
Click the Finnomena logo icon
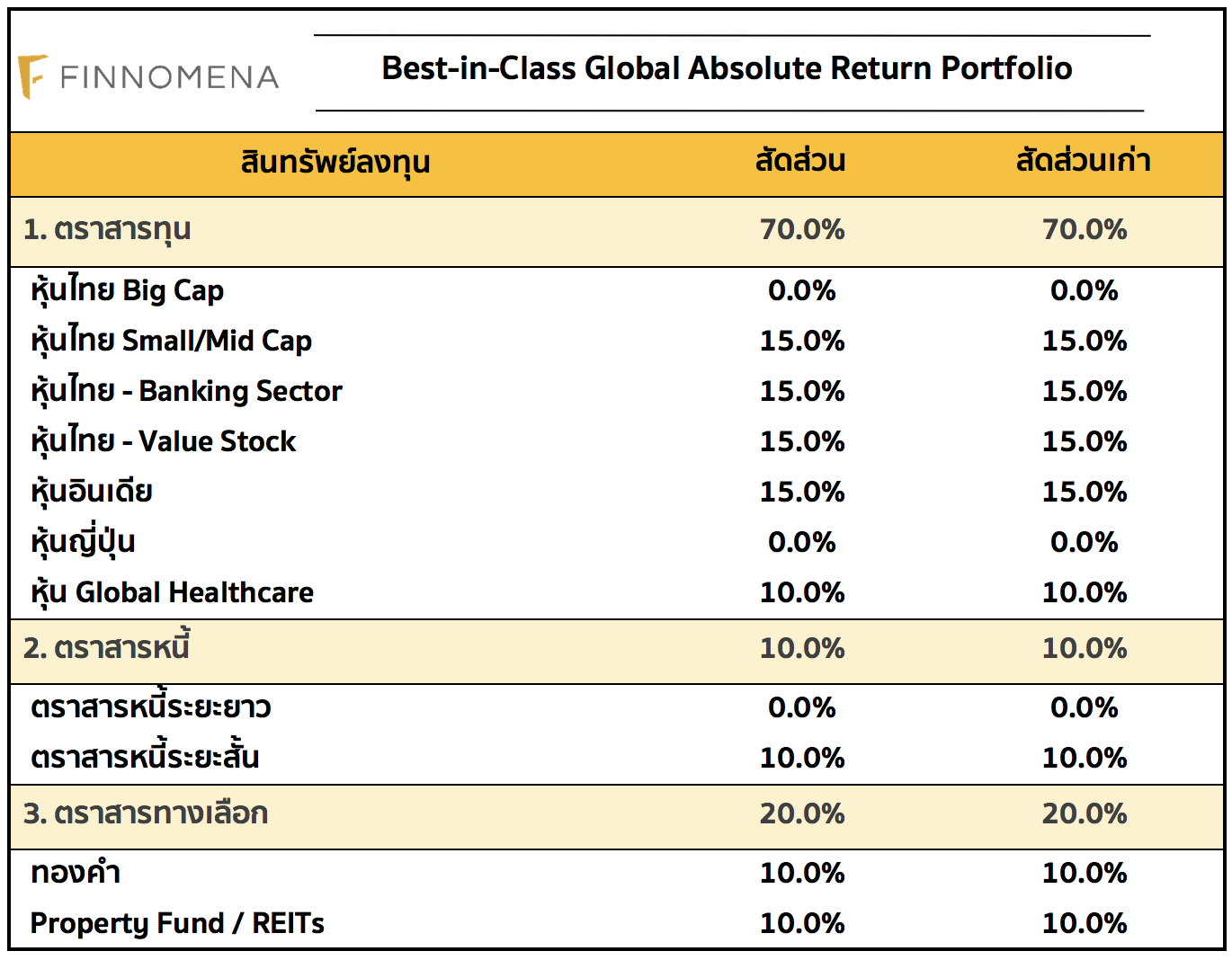coord(32,76)
